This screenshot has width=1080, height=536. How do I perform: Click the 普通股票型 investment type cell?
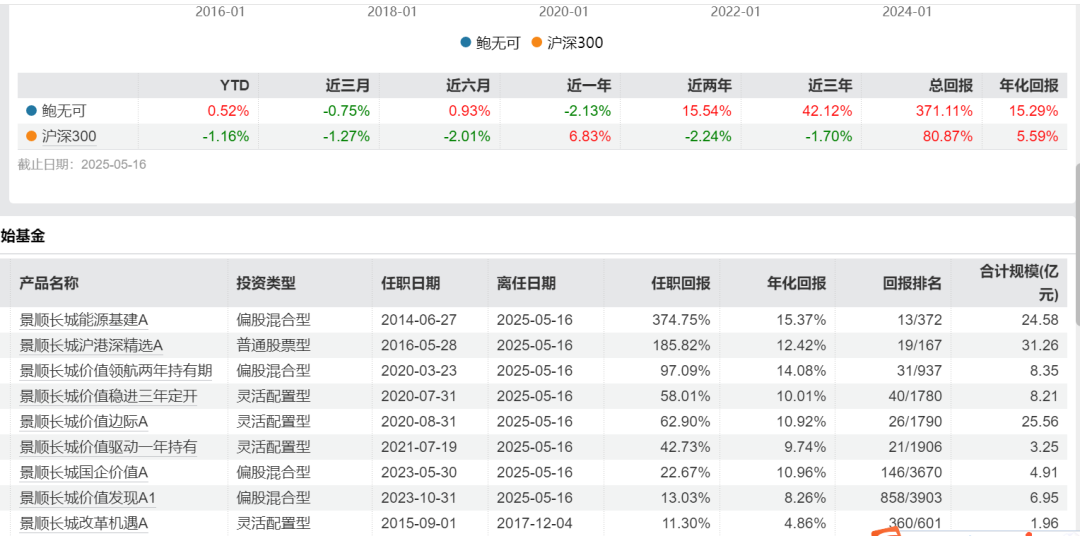[273, 345]
